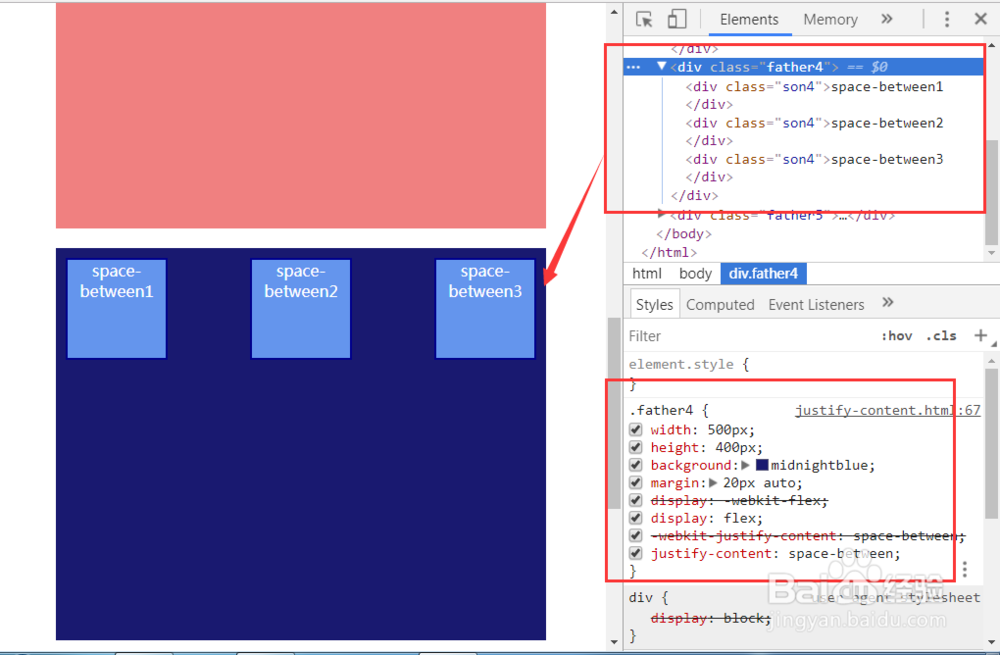Disable the justify-content: space-between property

click(x=635, y=553)
